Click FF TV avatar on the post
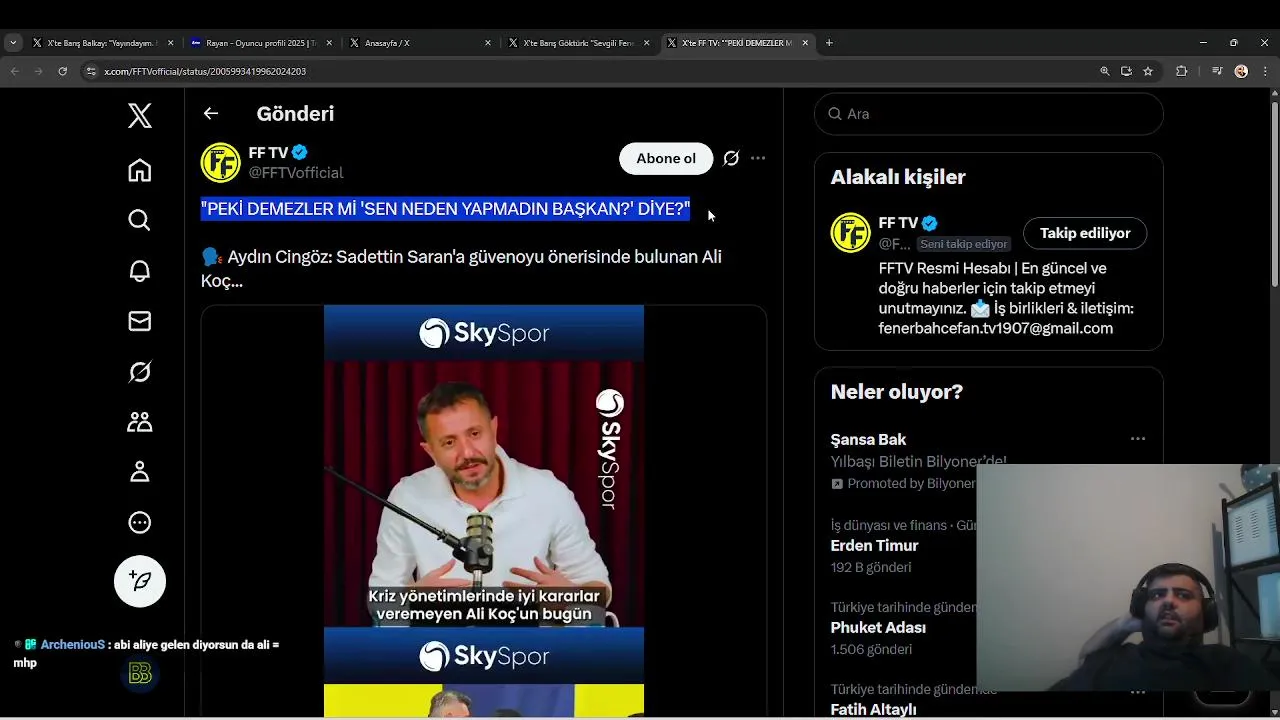Screen dimensions: 1280x720 click(x=221, y=162)
